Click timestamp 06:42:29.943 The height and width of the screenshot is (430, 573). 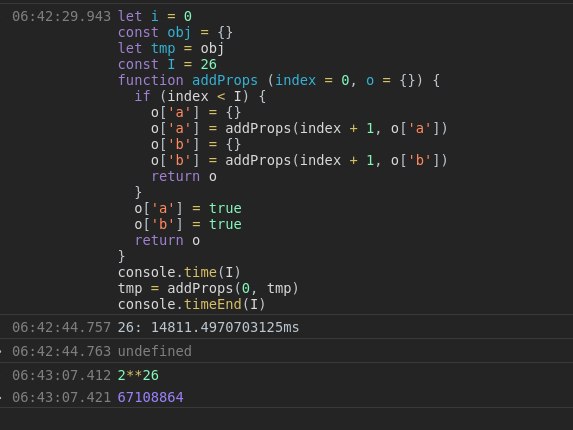coord(61,16)
